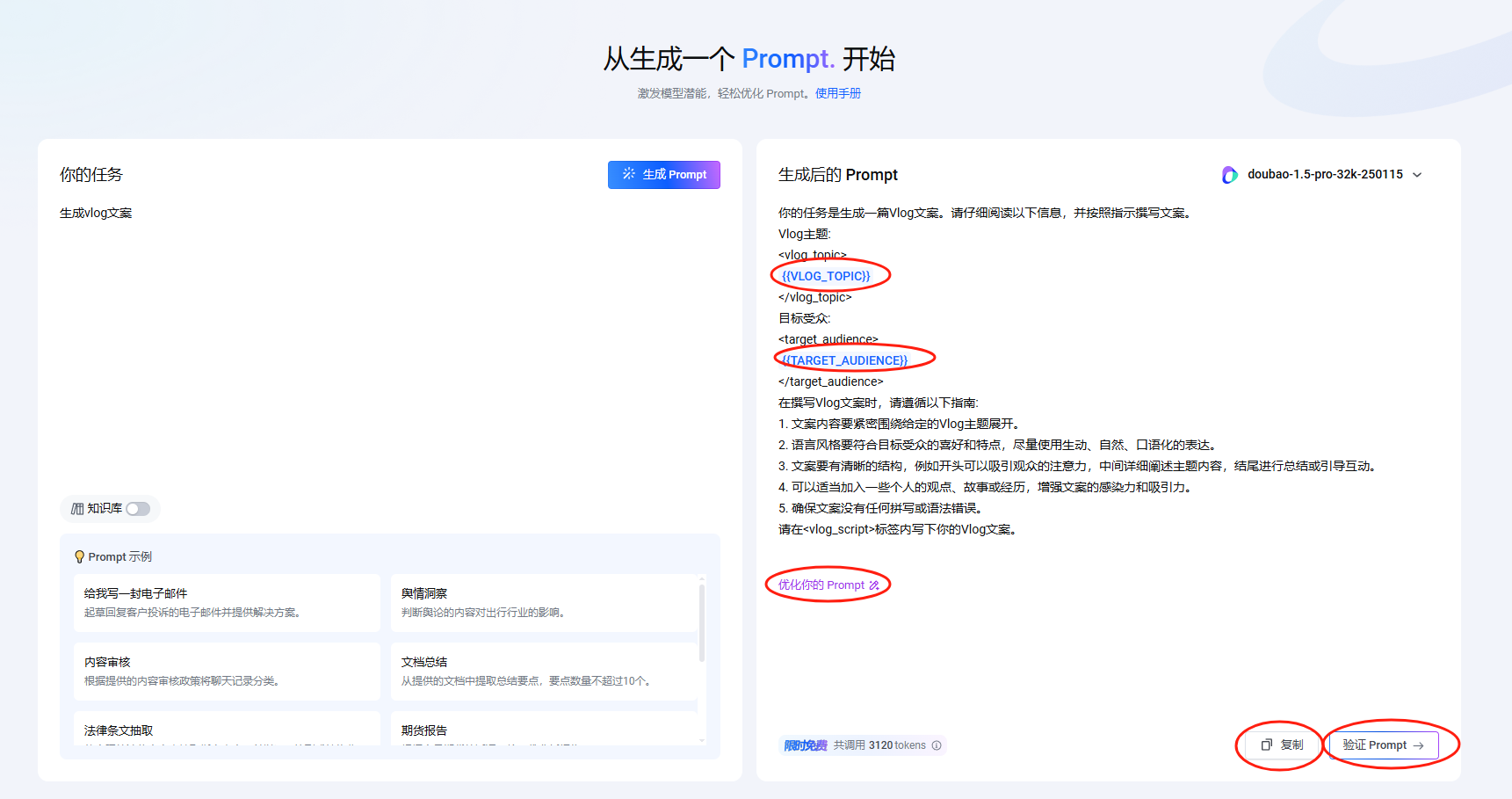Click the 知识库 book icon
The width and height of the screenshot is (1512, 799).
pyautogui.click(x=77, y=509)
